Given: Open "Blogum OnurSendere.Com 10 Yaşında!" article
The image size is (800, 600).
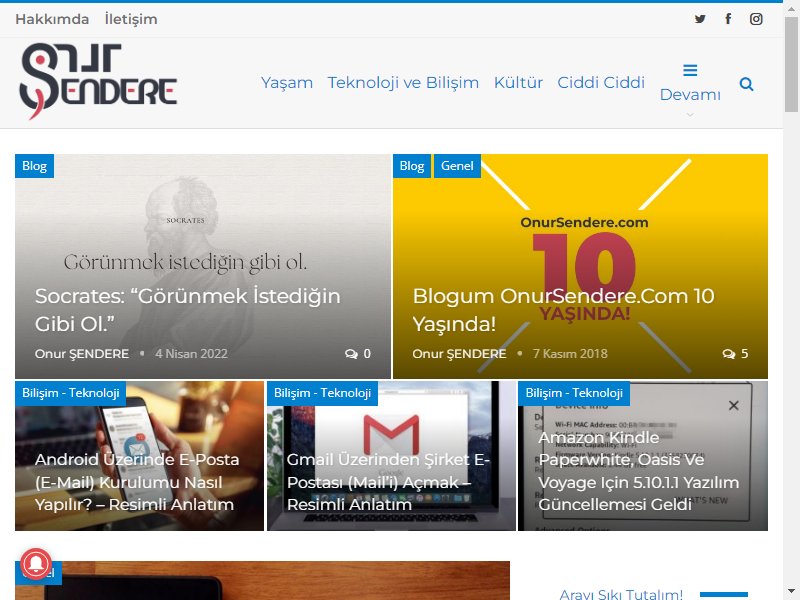Looking at the screenshot, I should pyautogui.click(x=563, y=310).
